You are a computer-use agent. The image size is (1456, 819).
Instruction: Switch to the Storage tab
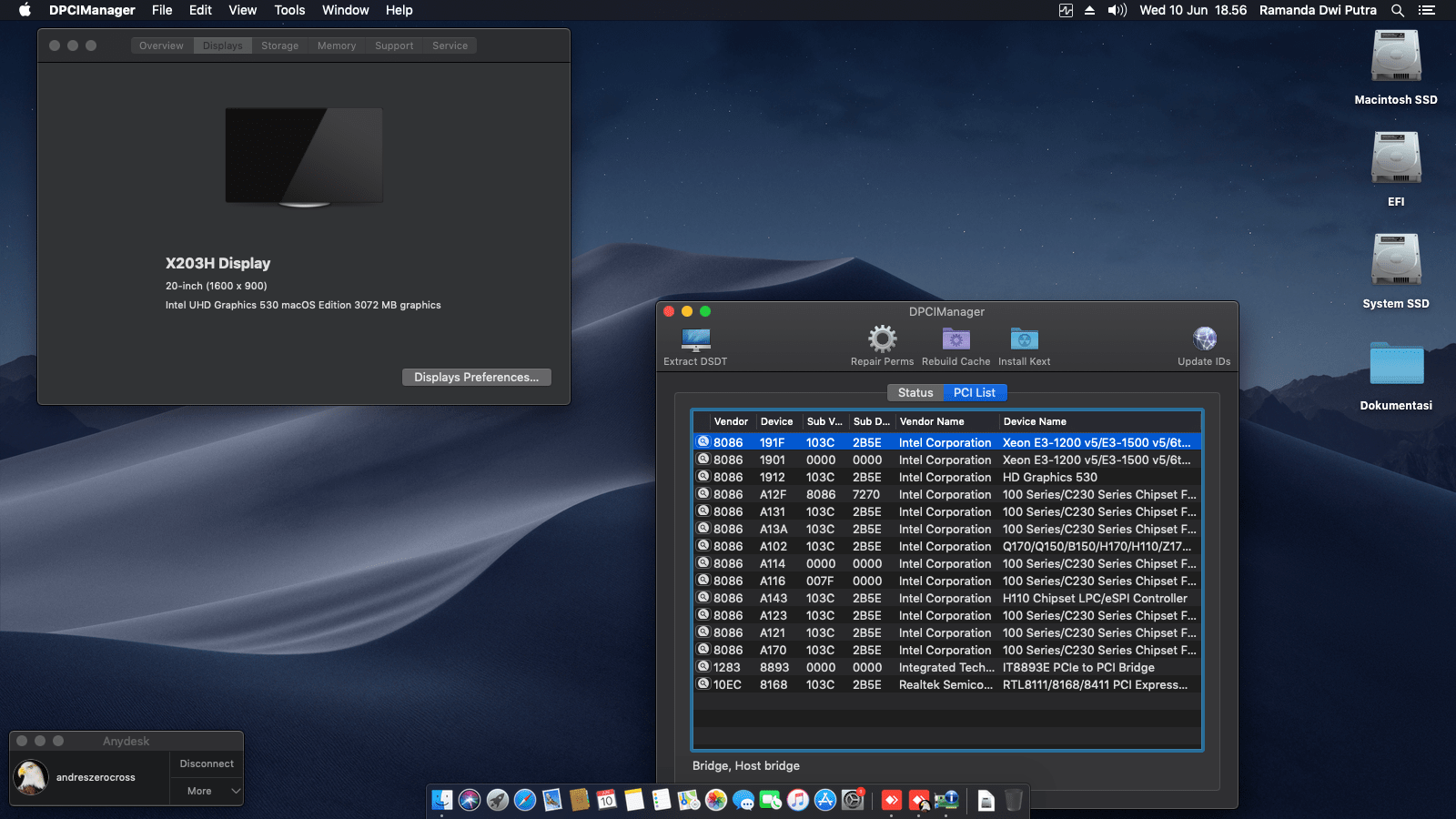tap(279, 45)
